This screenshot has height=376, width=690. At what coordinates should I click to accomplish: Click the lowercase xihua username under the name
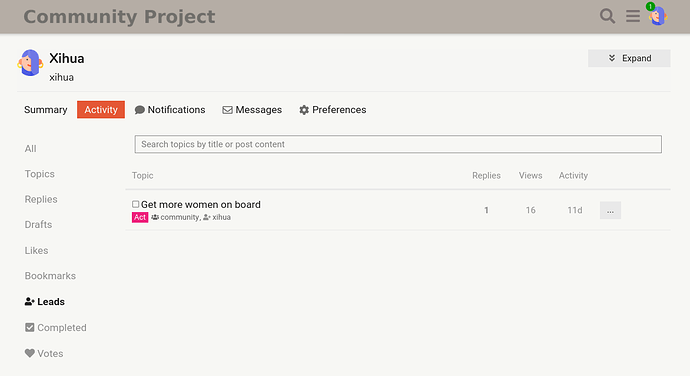[62, 77]
